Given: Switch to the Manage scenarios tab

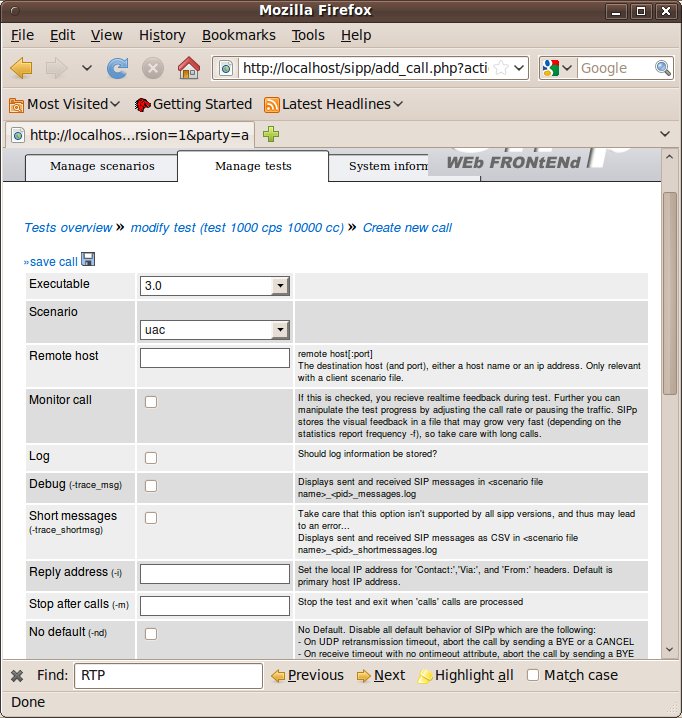Looking at the screenshot, I should point(102,167).
